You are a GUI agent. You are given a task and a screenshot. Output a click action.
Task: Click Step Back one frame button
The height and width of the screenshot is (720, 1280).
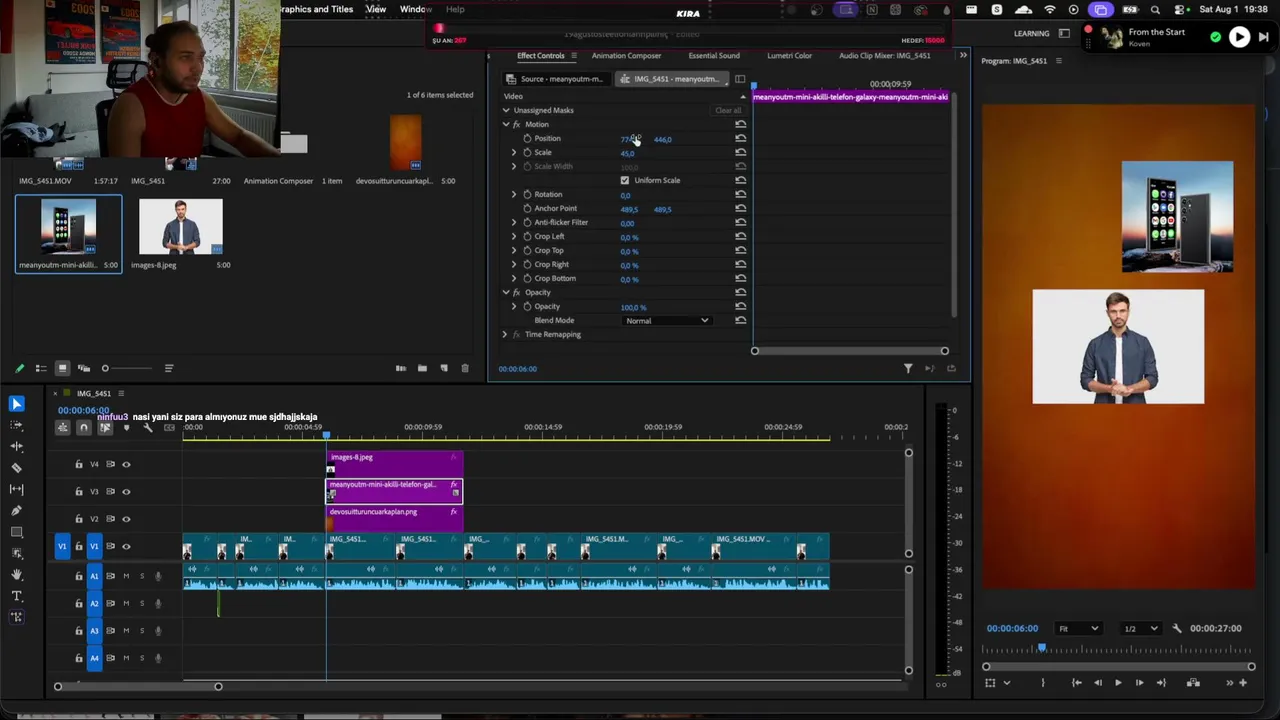tap(1098, 683)
